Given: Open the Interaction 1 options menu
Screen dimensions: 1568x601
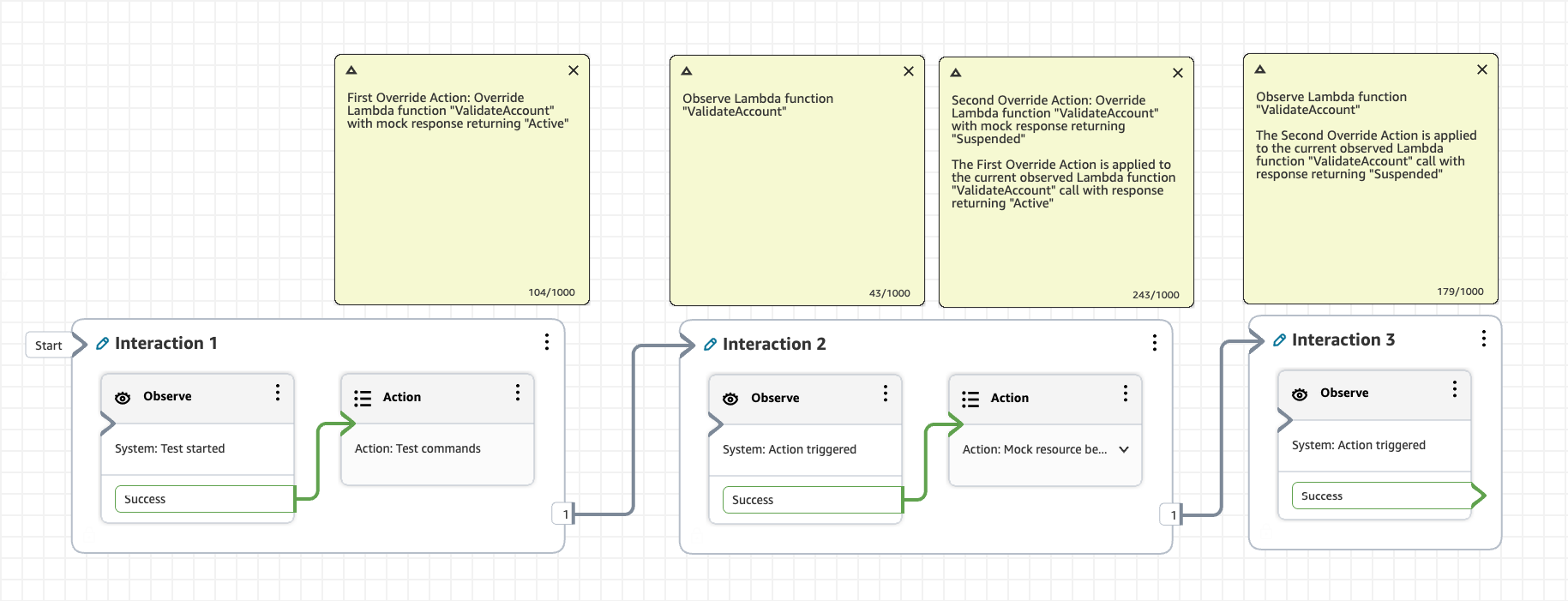Looking at the screenshot, I should [547, 342].
